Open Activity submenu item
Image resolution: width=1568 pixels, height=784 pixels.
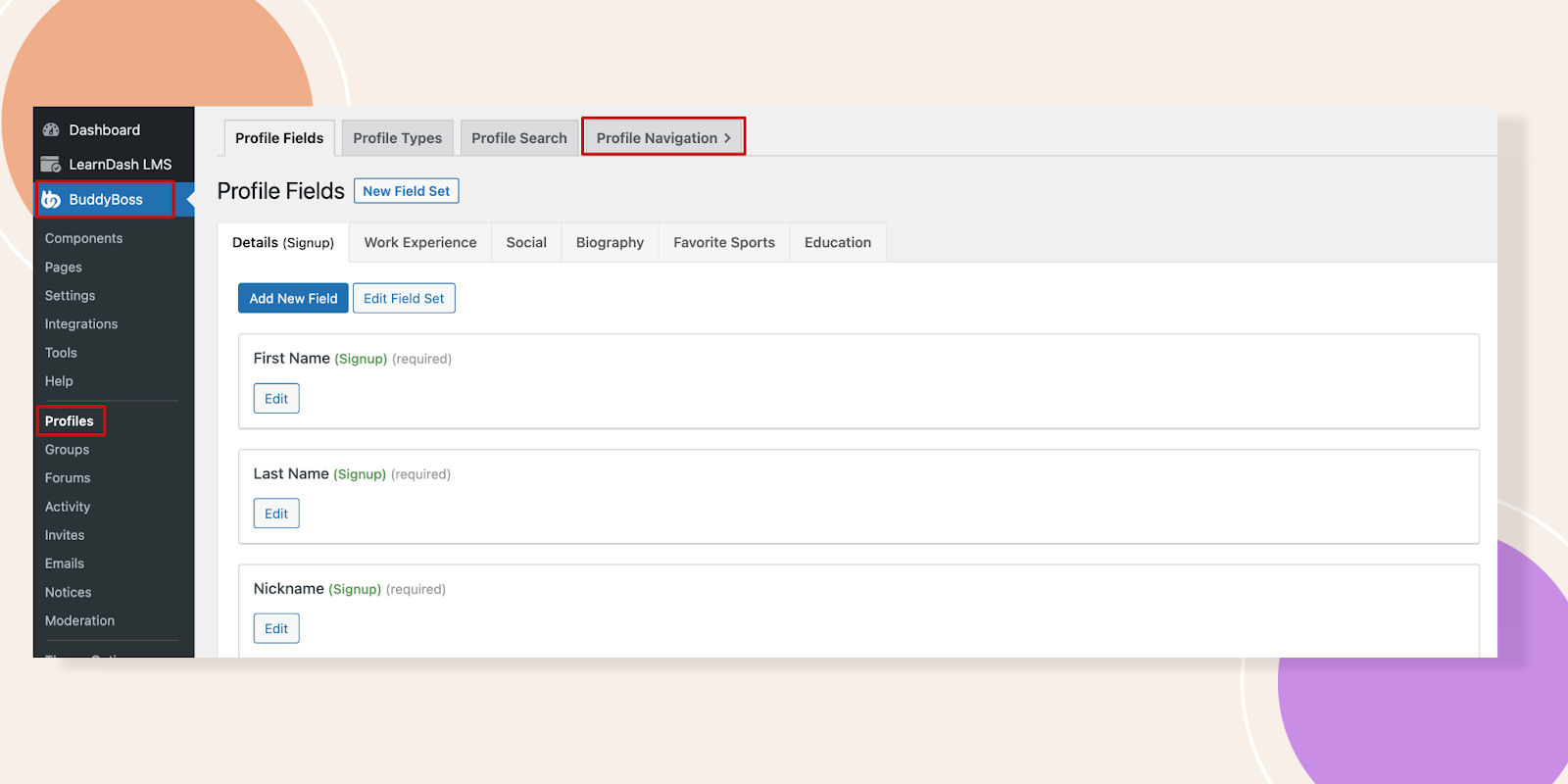tap(68, 506)
